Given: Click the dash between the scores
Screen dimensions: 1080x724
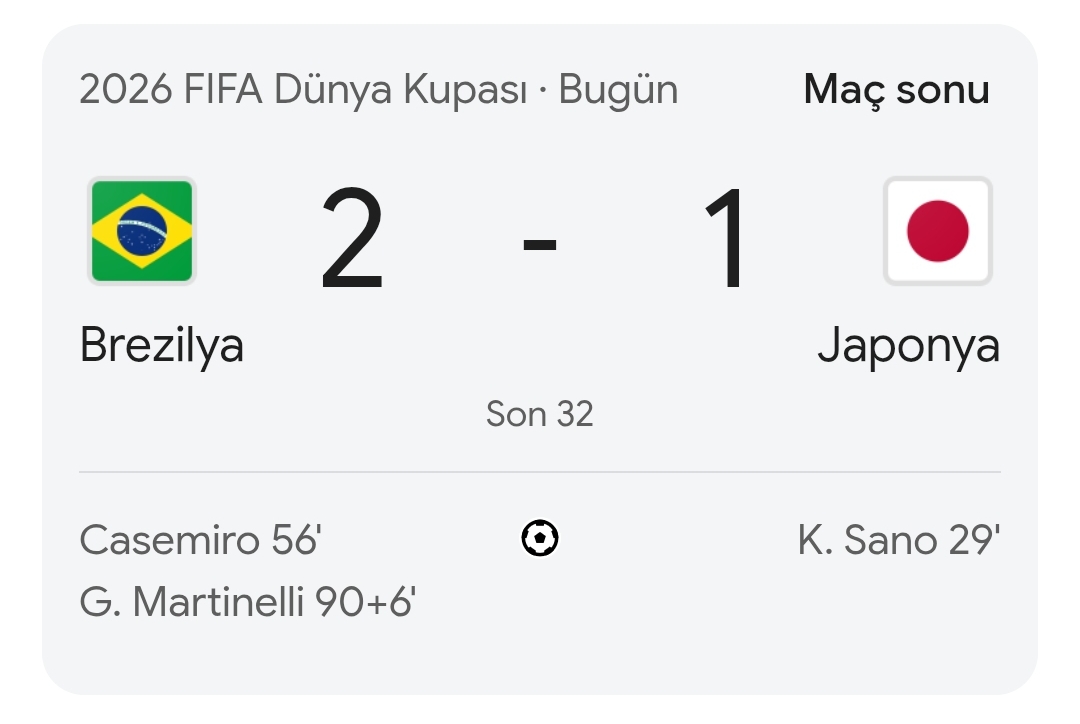Looking at the screenshot, I should pos(539,245).
